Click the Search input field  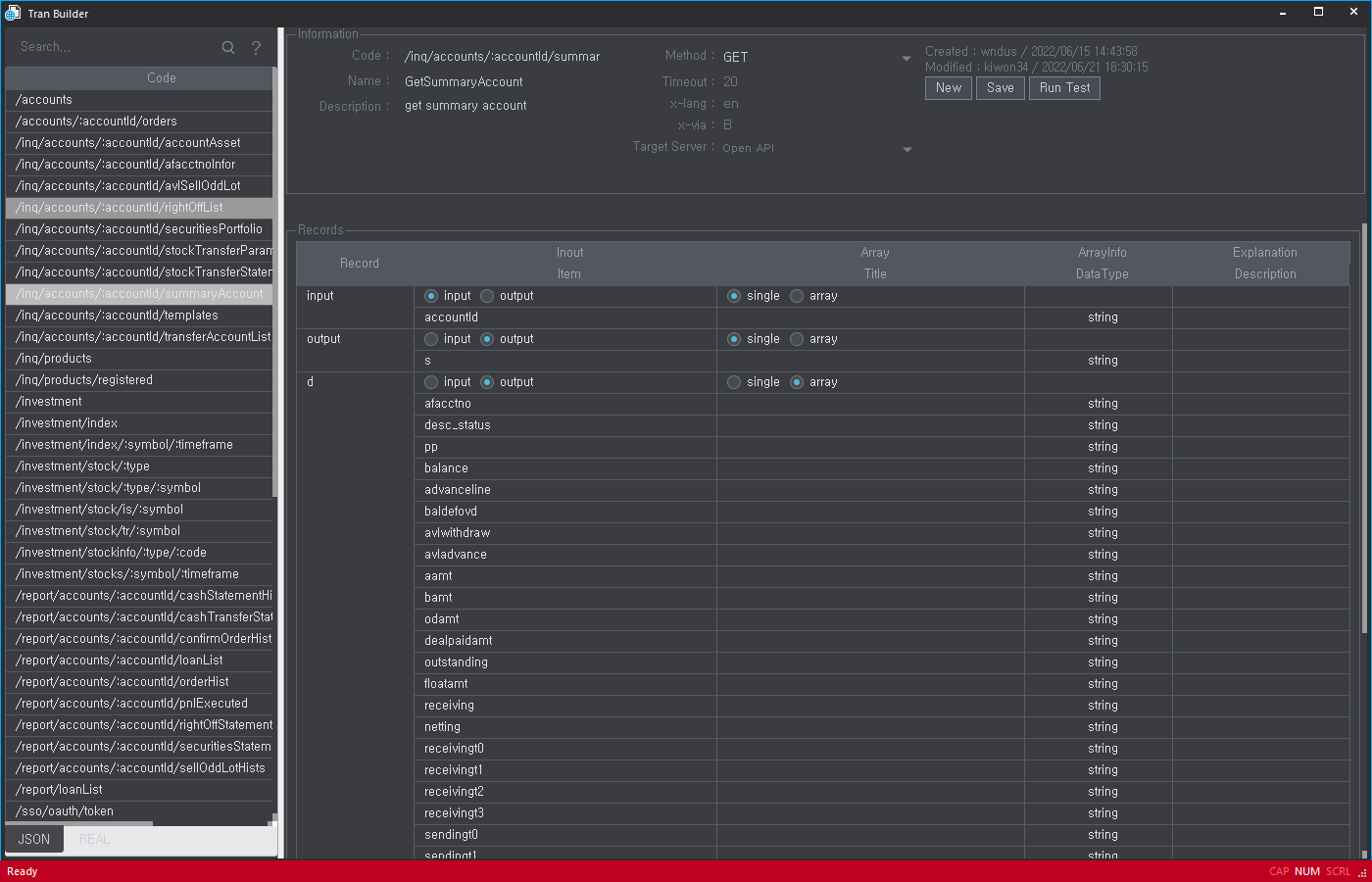pyautogui.click(x=113, y=47)
